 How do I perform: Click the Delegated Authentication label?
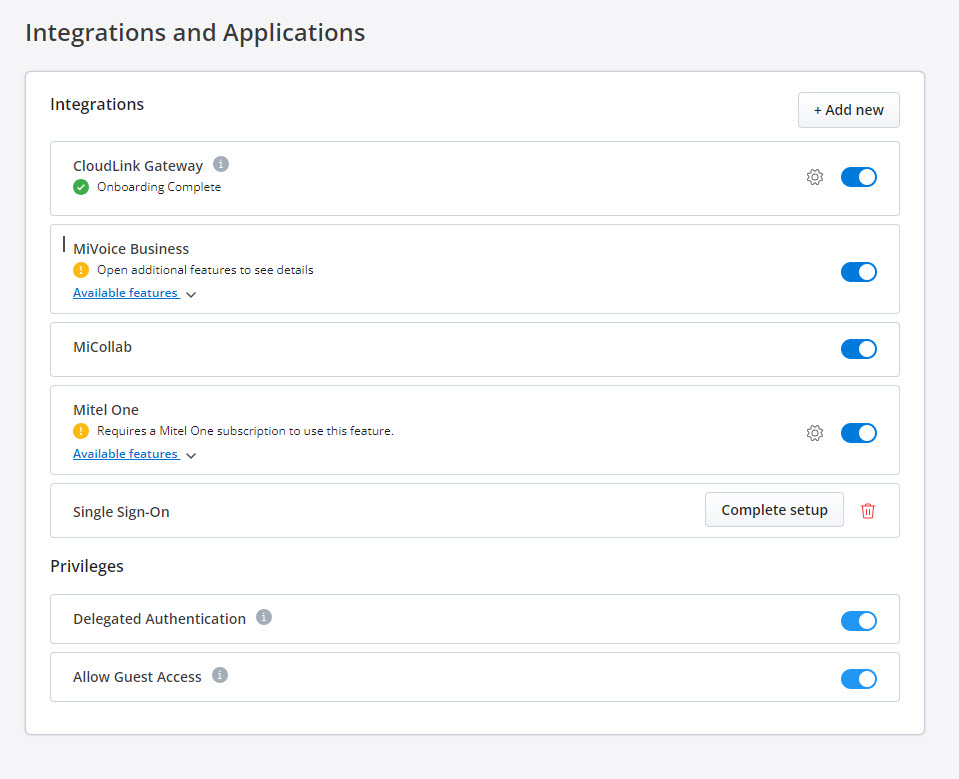[x=159, y=619]
